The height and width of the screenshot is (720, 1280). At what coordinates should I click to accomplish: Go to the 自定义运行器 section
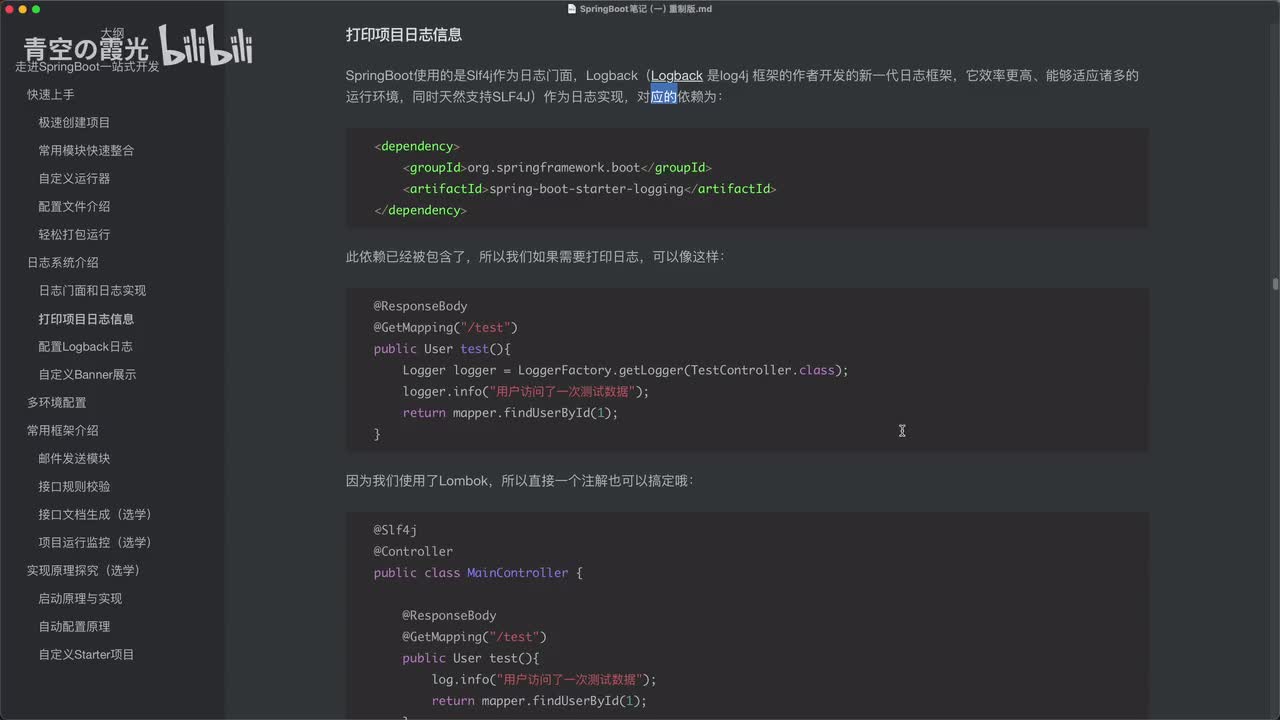[x=74, y=178]
